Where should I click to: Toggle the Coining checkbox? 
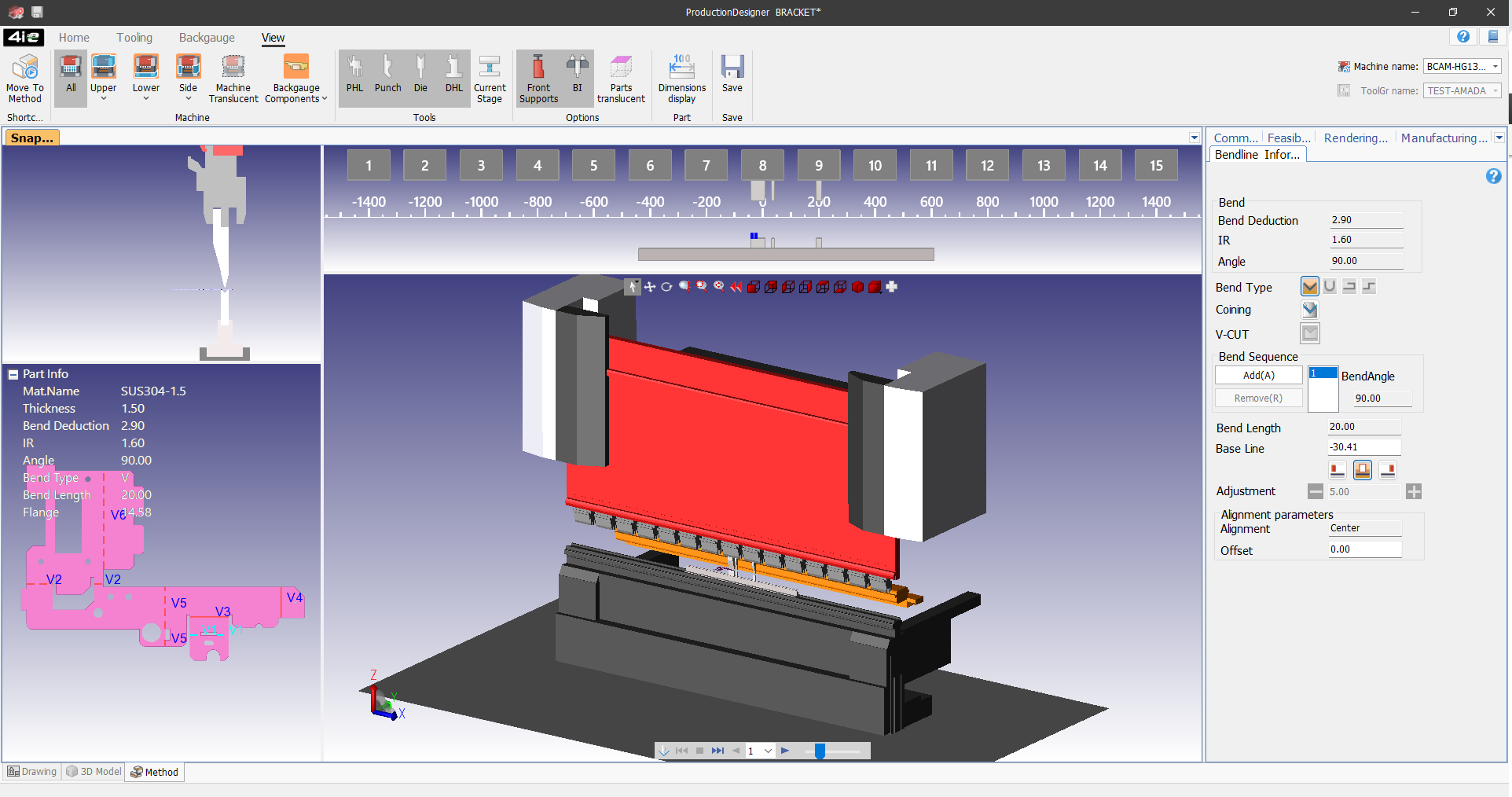tap(1309, 310)
